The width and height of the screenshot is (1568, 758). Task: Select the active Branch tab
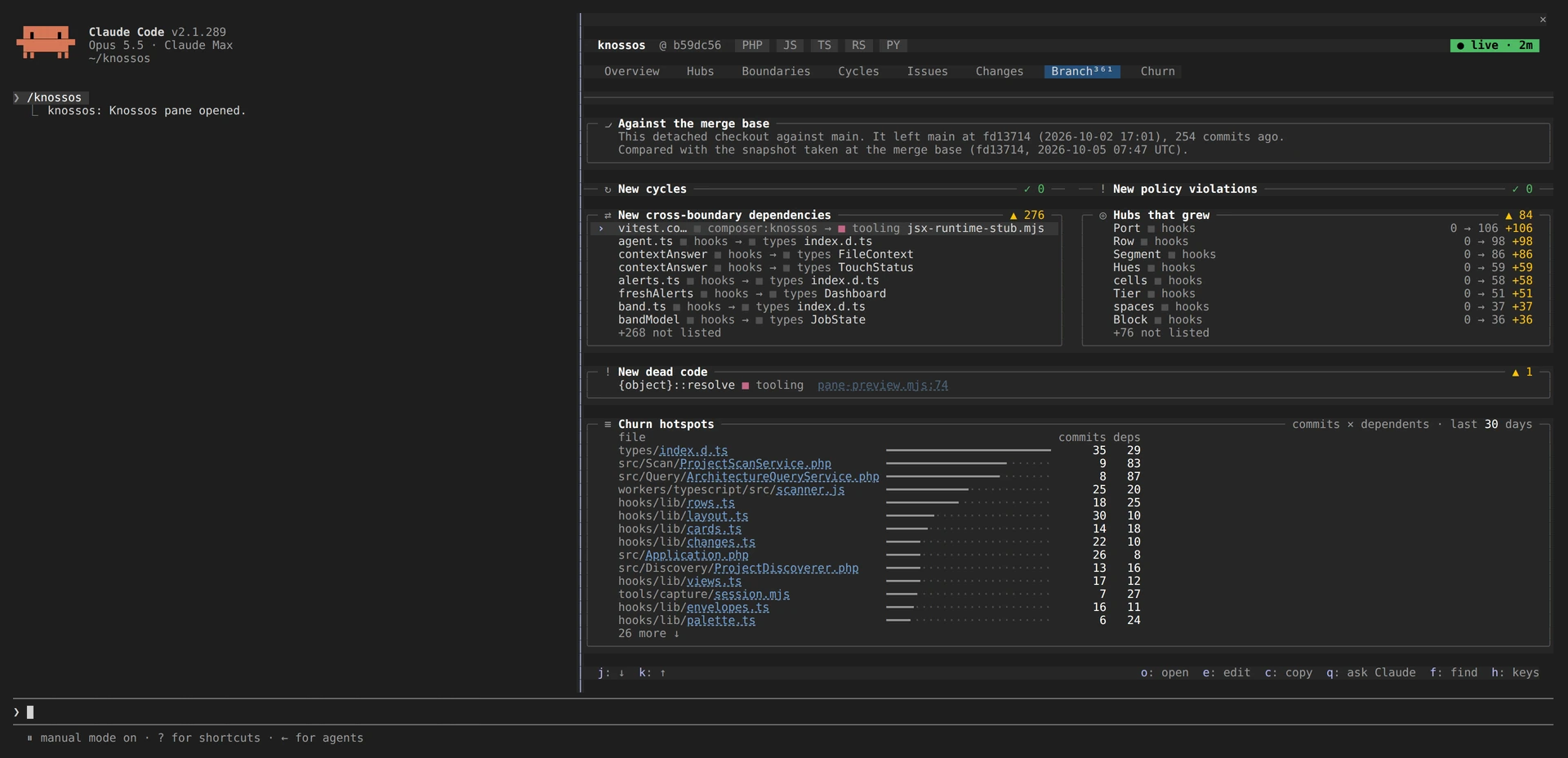pos(1082,72)
